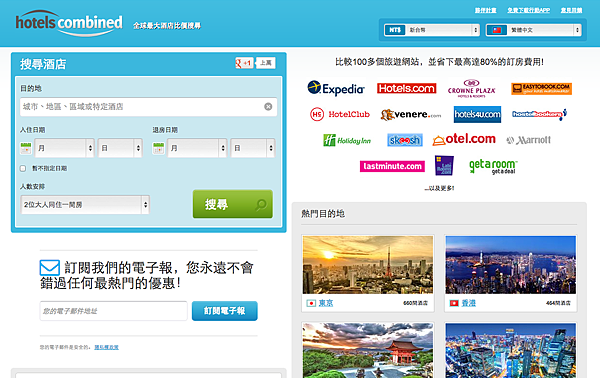This screenshot has width=600, height=378.
Task: Click the Japan flag icon beside 東京
Action: (311, 303)
